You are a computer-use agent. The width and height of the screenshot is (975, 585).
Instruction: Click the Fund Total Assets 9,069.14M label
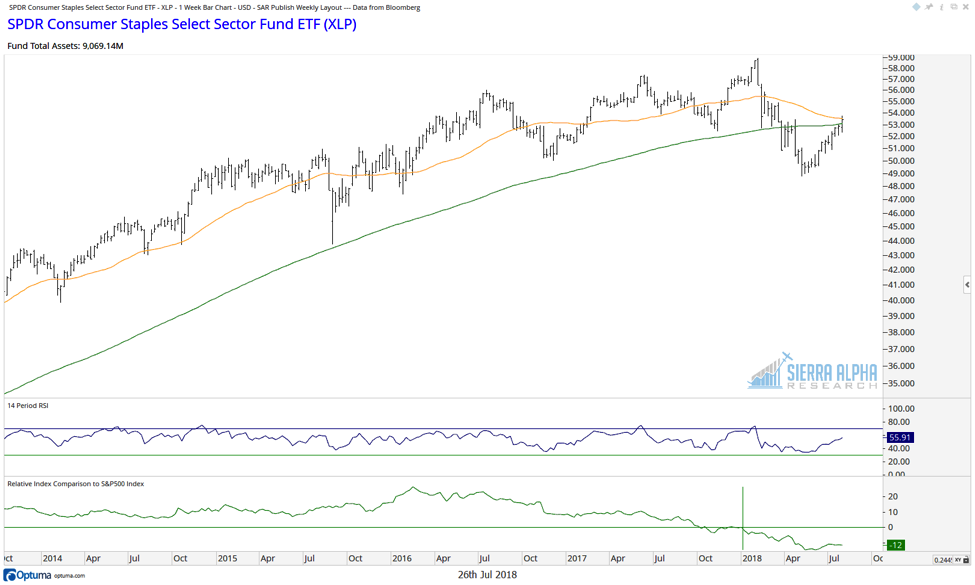coord(65,46)
